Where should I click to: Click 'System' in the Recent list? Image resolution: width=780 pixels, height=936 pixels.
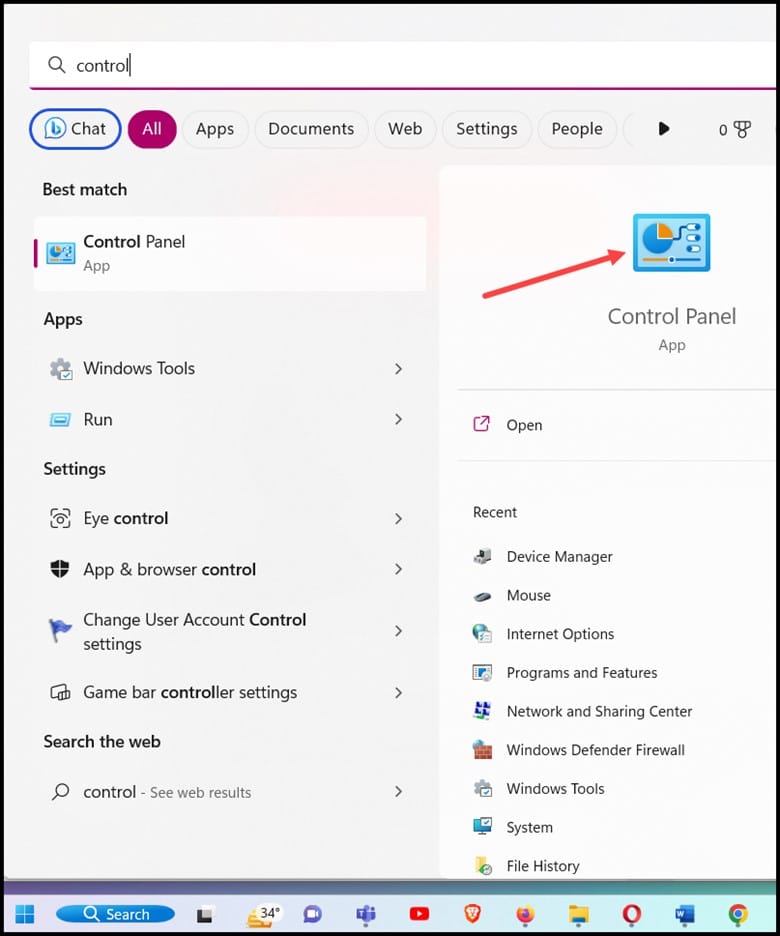coord(529,827)
